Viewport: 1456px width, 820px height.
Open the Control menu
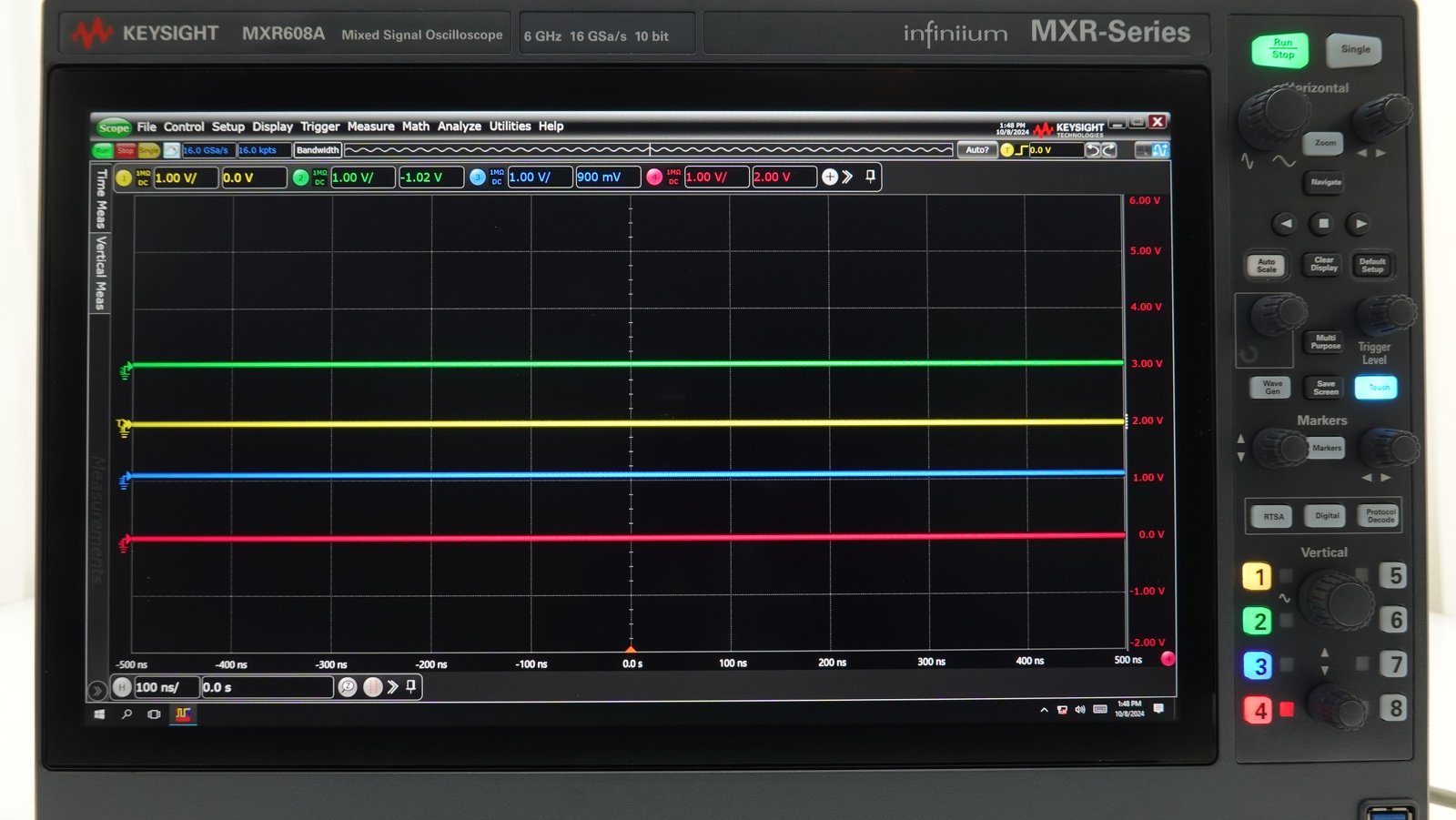point(184,127)
